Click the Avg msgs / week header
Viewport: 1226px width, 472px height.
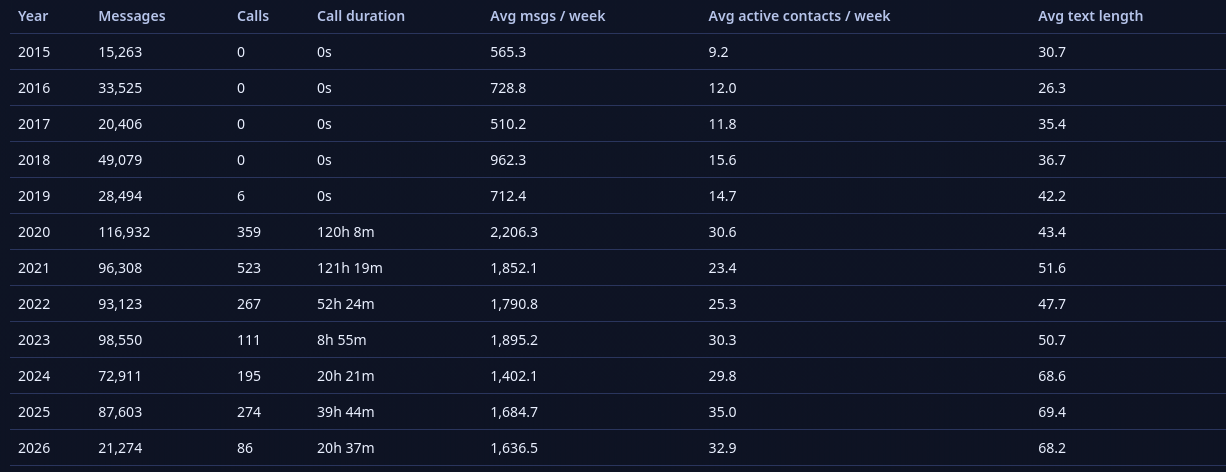547,16
